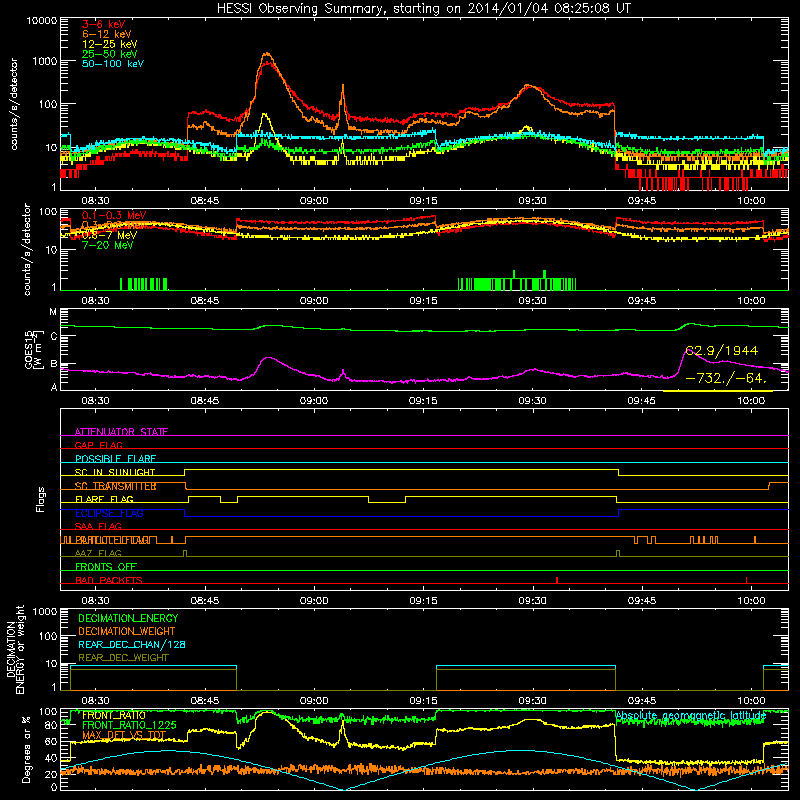
Task: Select the cyan 50-100 keV legend label
Action: tap(113, 63)
